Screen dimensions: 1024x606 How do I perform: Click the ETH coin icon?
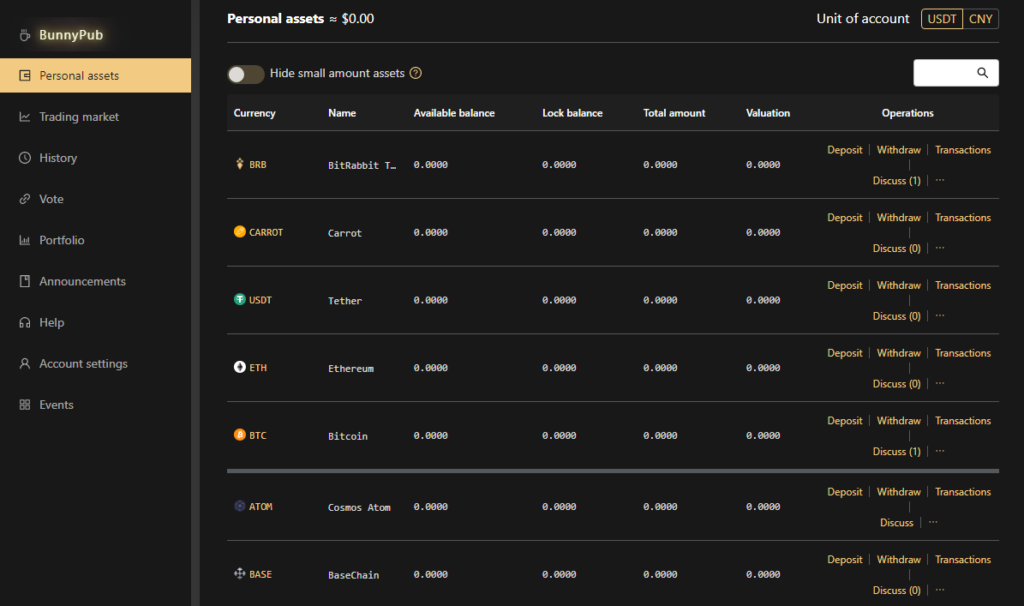pos(240,367)
